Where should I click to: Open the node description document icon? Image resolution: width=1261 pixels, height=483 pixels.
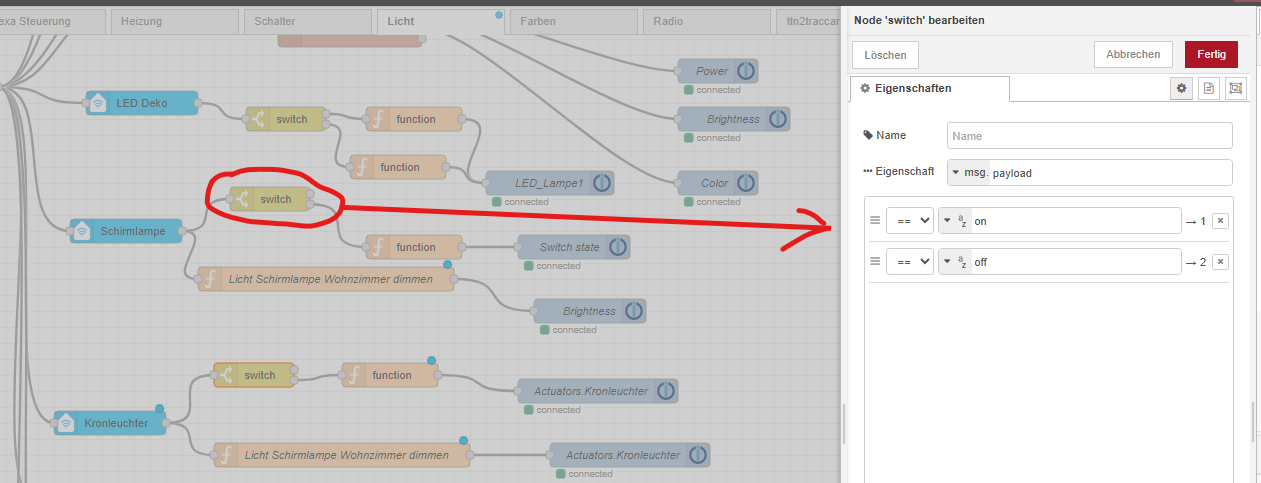coord(1208,89)
